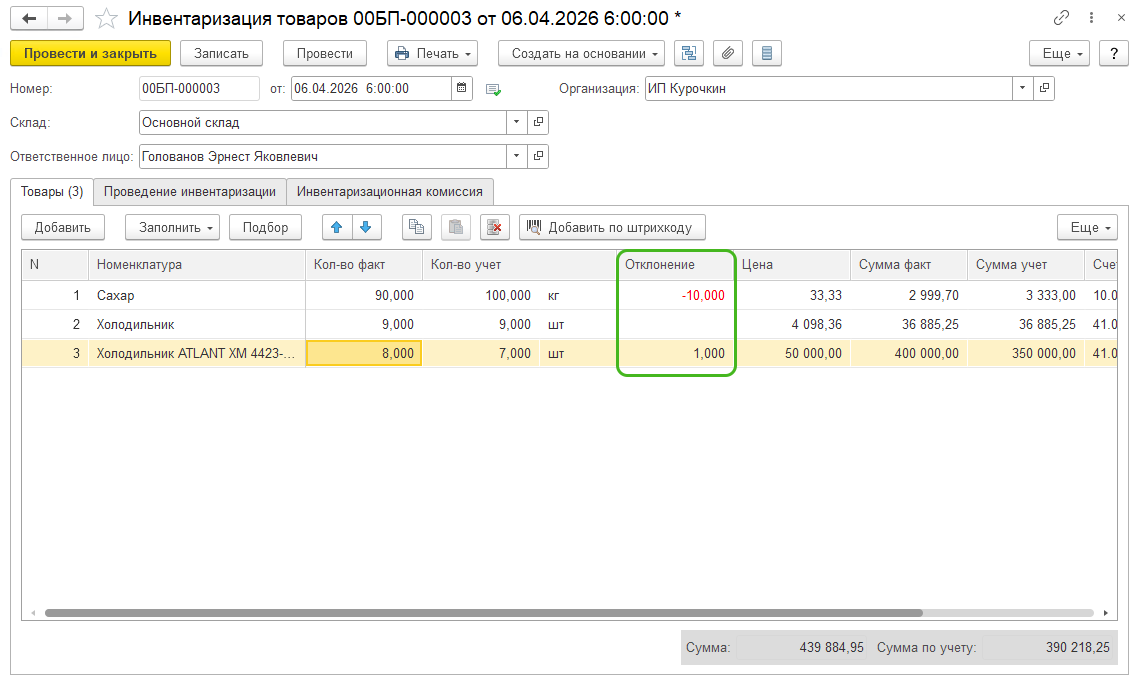Open attached files via paperclip icon
Screen dimensions: 1138x682
(x=728, y=54)
